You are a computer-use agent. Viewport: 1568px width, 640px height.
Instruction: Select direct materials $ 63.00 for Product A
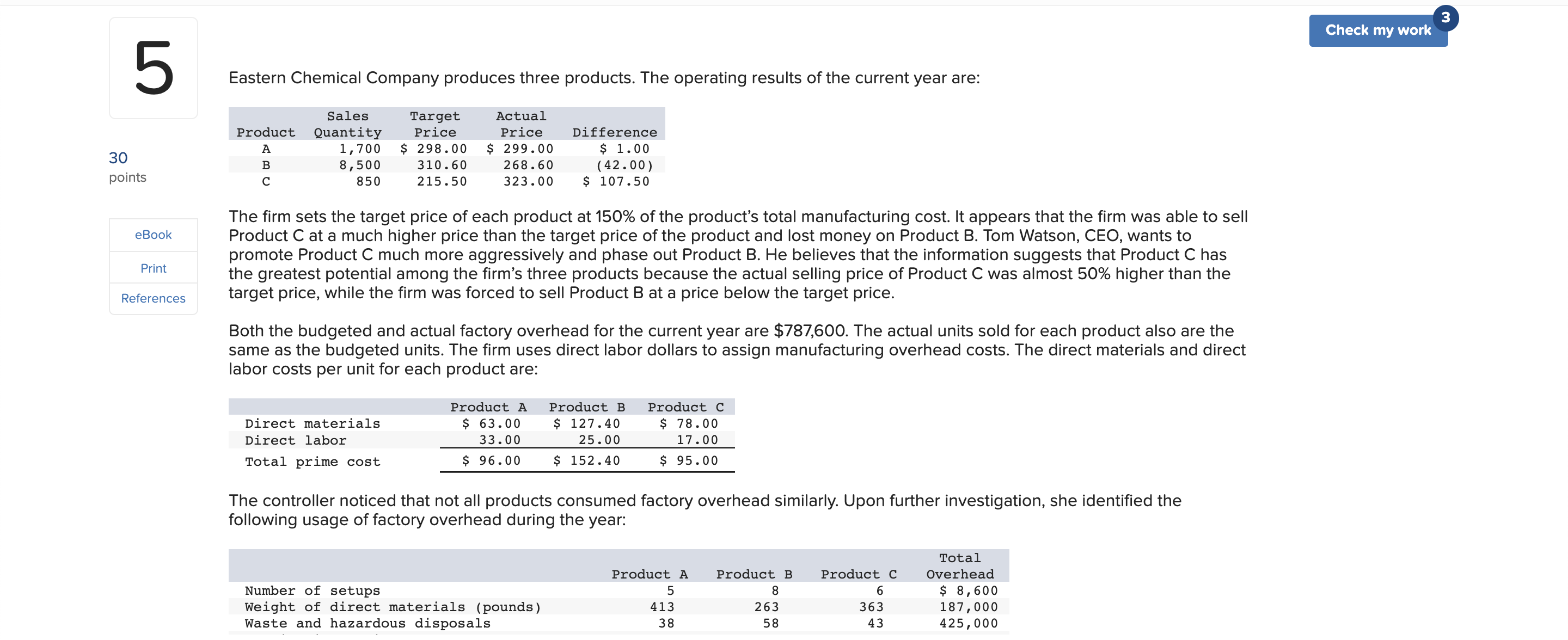pos(491,424)
